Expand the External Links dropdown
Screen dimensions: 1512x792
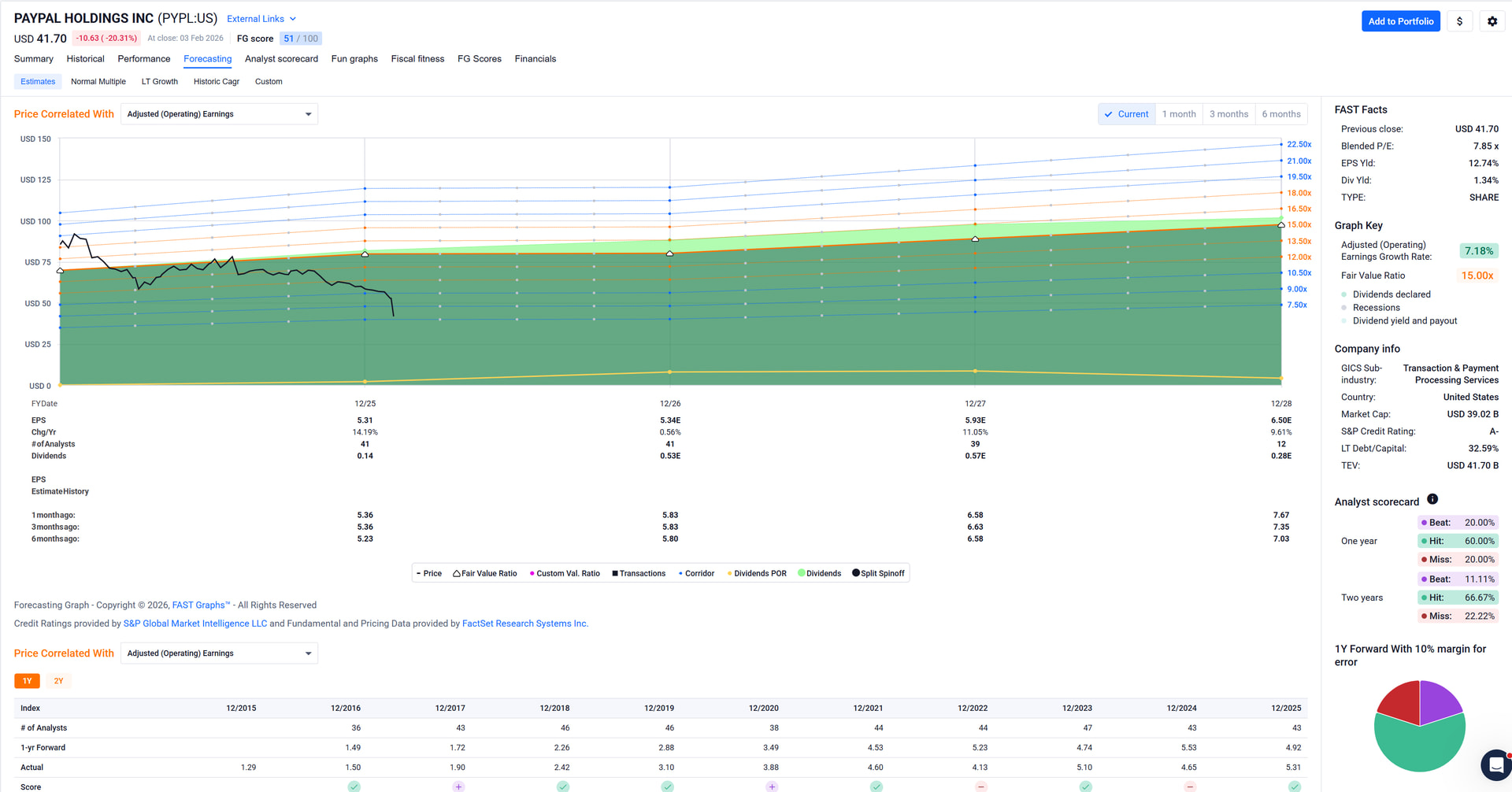(261, 19)
